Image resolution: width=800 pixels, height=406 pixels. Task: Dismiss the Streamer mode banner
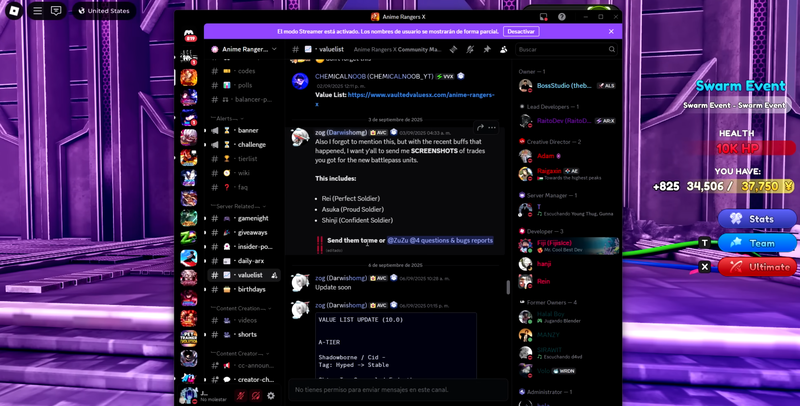611,32
